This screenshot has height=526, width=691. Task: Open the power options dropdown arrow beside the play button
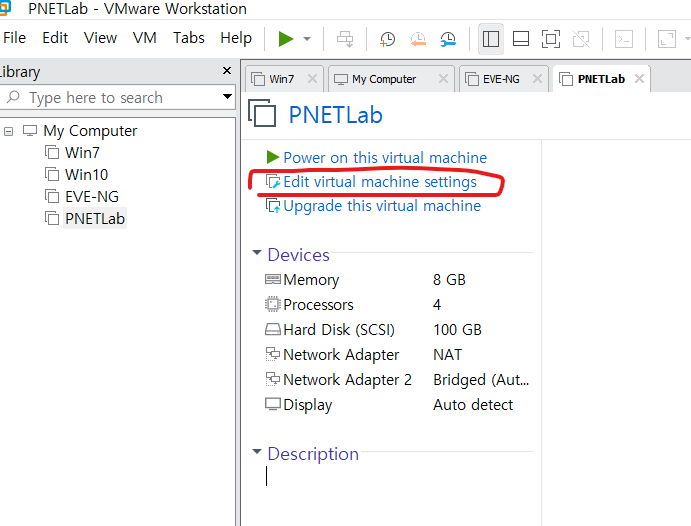[x=307, y=39]
